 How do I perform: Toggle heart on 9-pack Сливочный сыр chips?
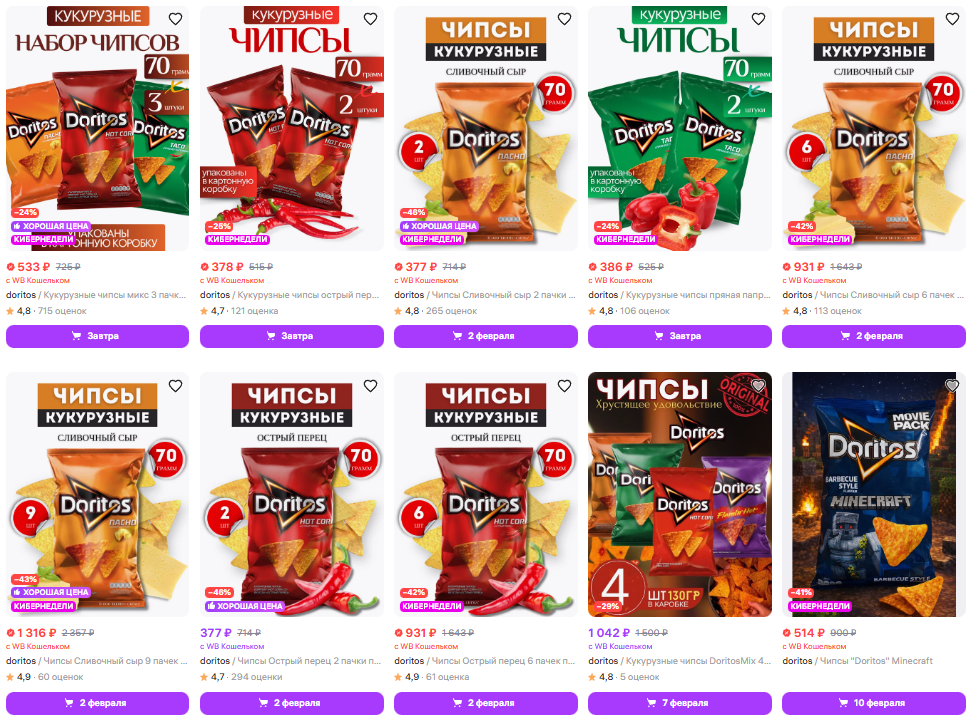click(x=175, y=386)
